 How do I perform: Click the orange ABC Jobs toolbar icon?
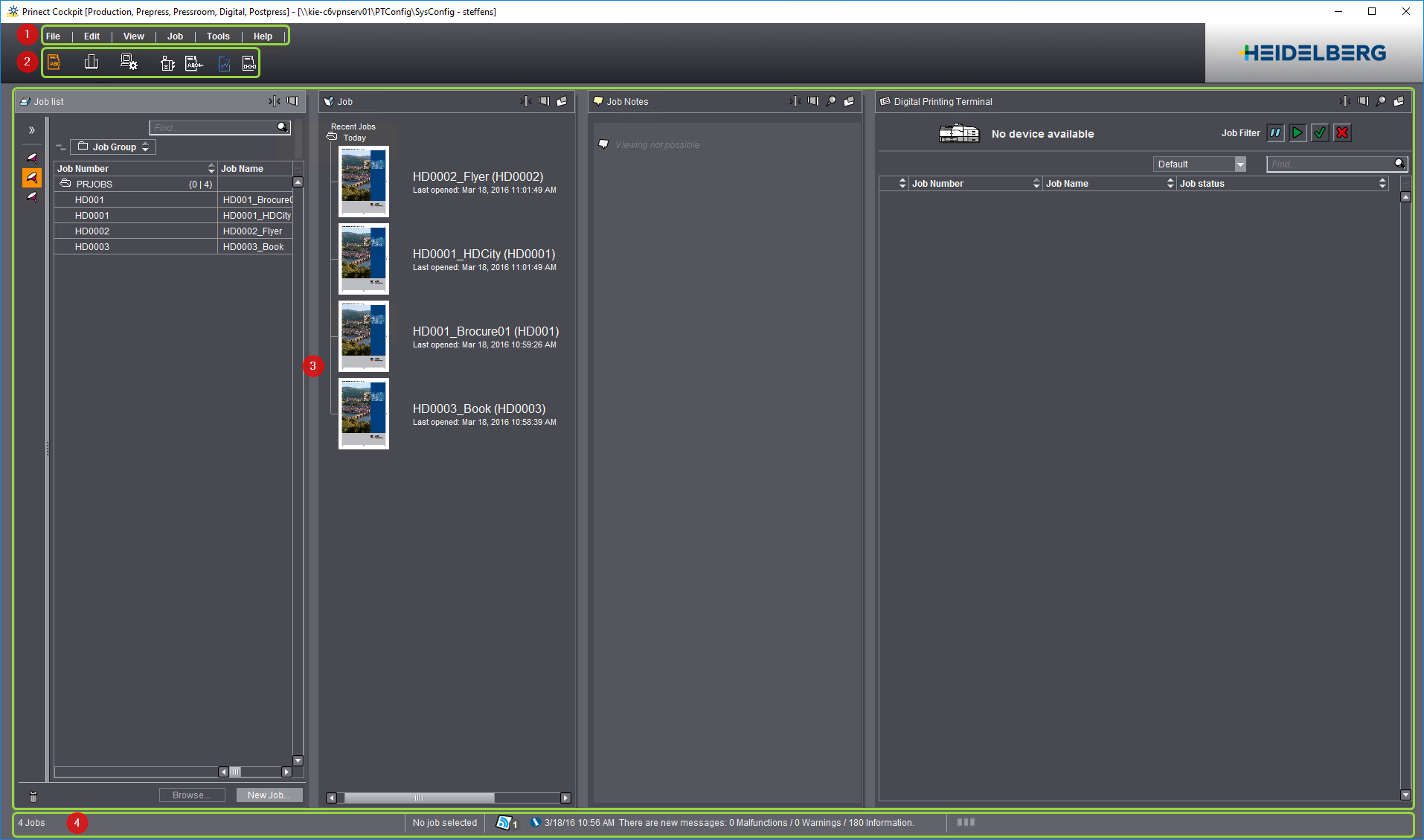[54, 63]
